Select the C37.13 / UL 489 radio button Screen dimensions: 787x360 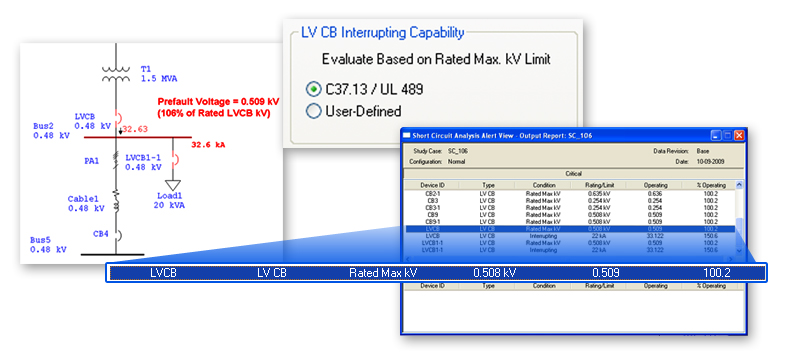313,90
